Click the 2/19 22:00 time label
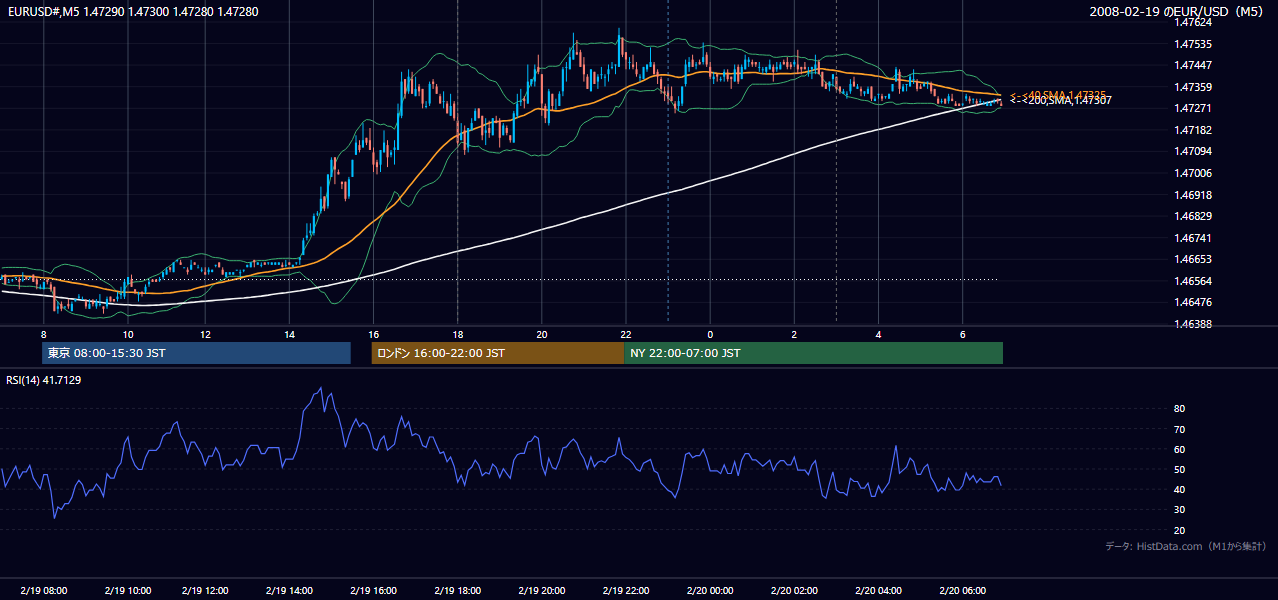This screenshot has height=600, width=1278. [625, 590]
